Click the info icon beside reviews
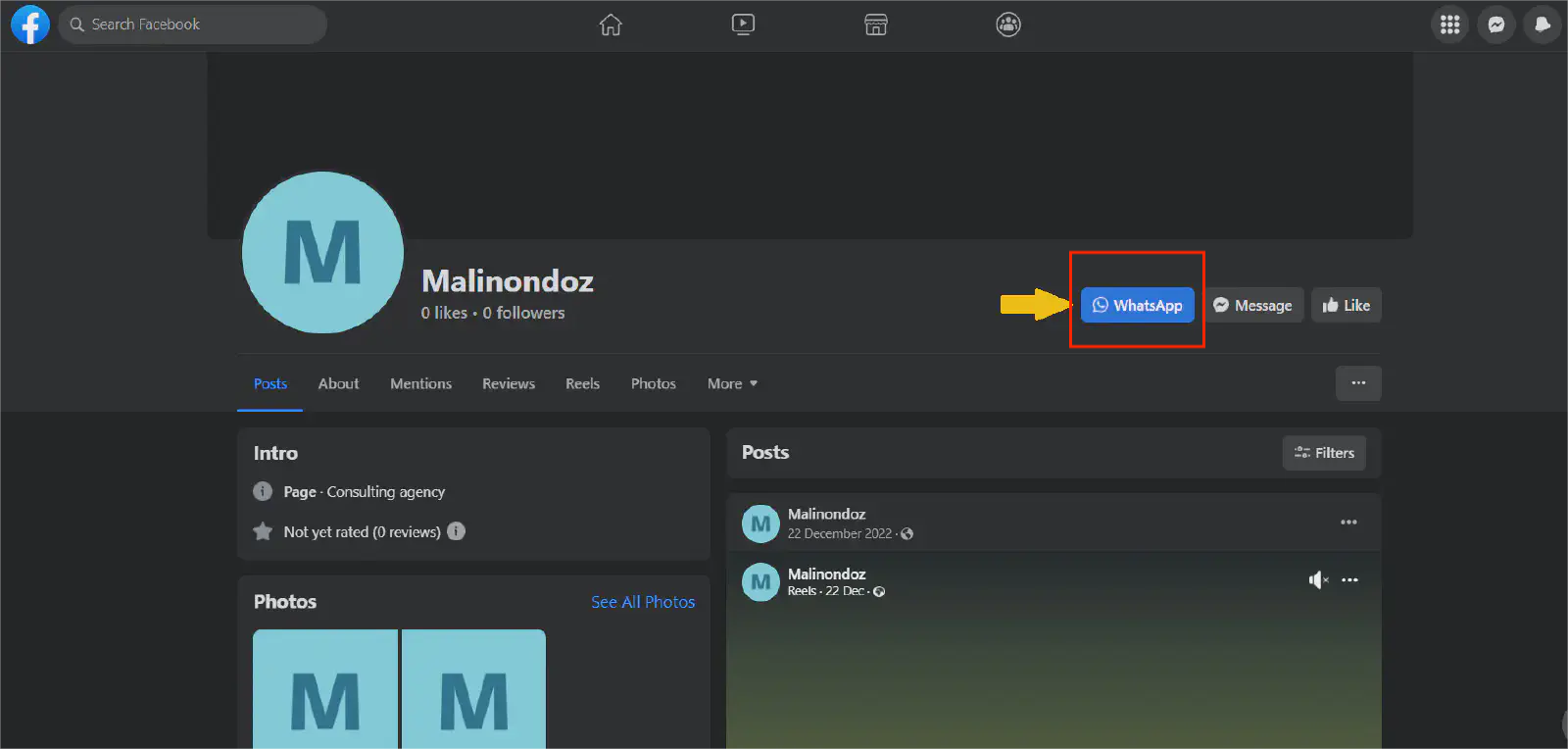This screenshot has height=749, width=1568. point(456,531)
